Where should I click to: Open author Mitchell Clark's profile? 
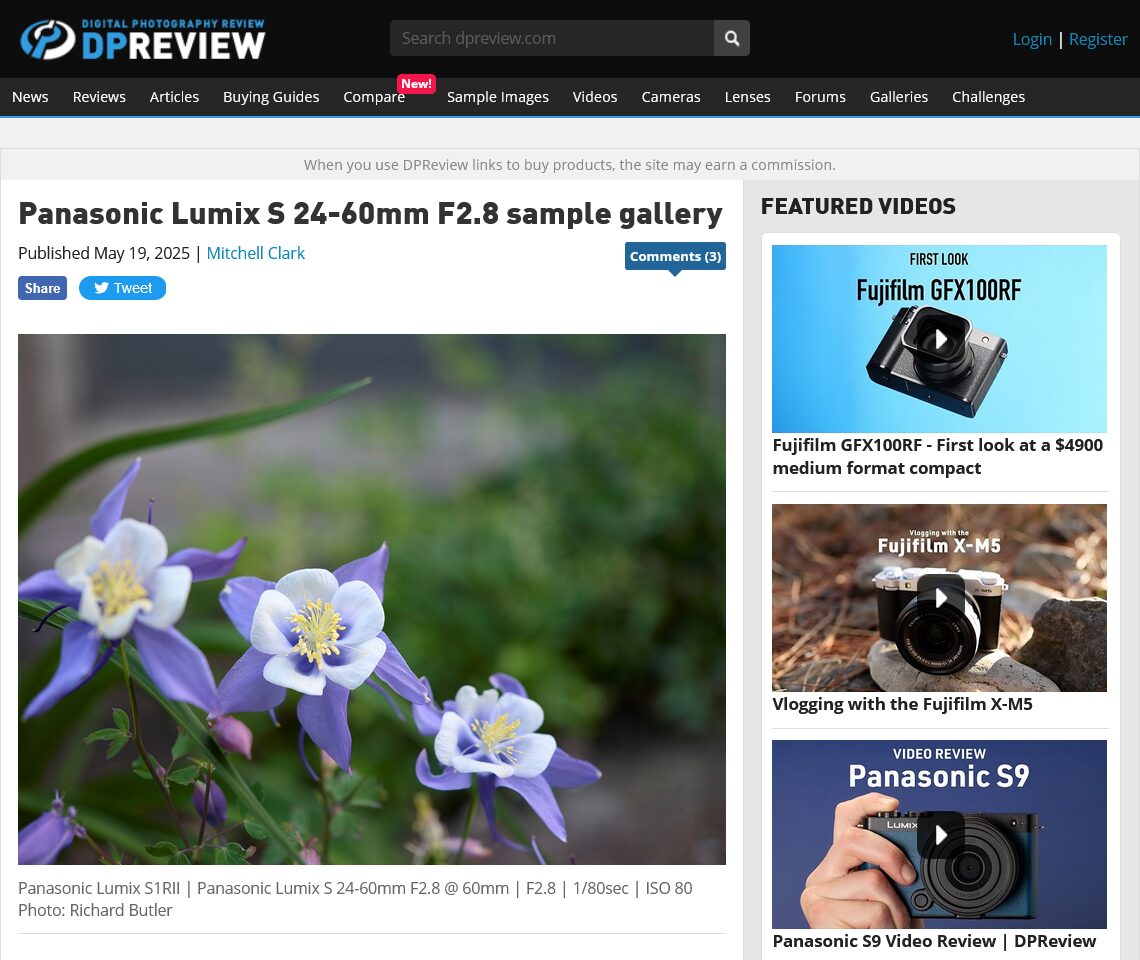point(255,253)
